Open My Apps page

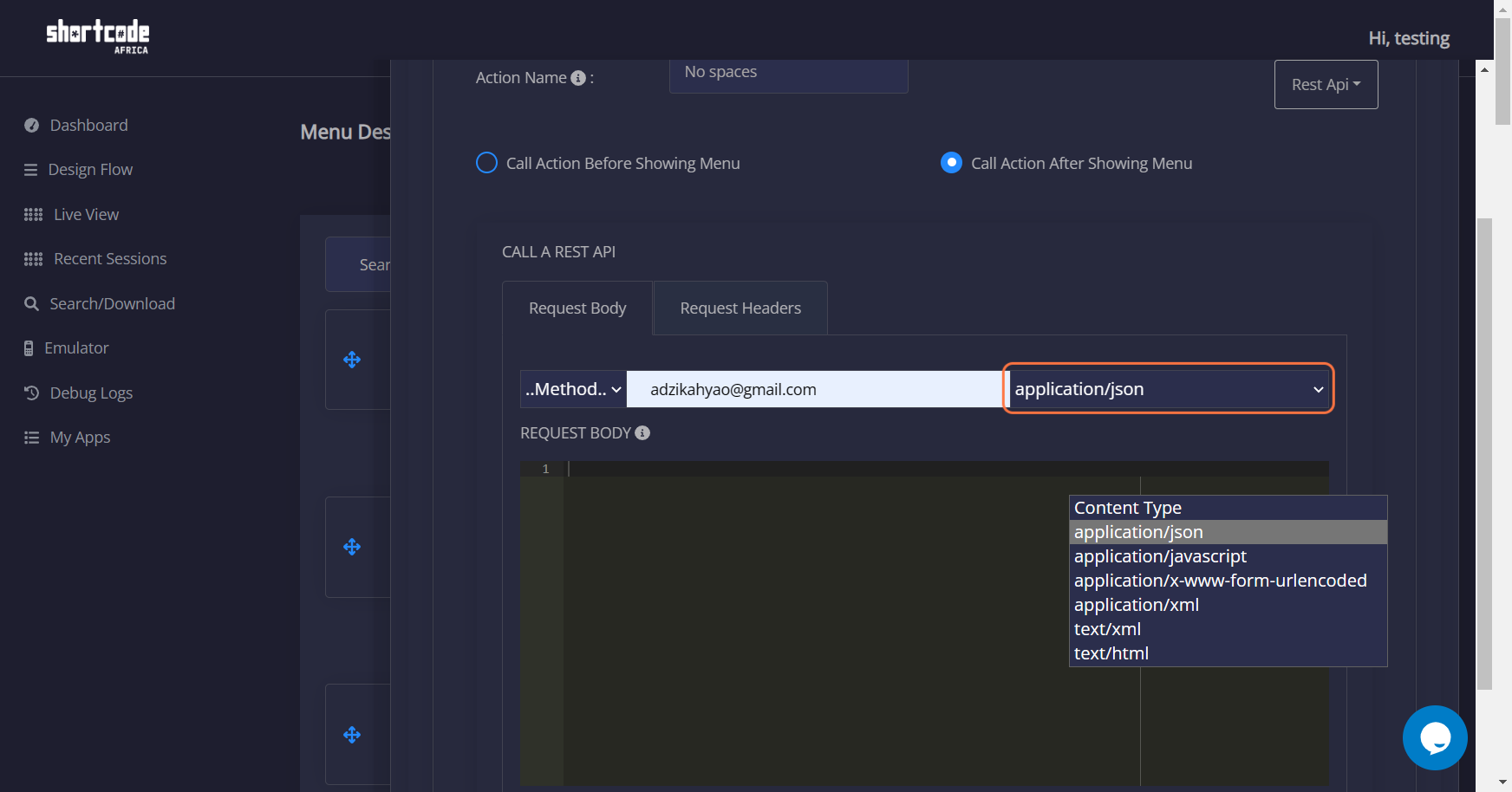80,438
